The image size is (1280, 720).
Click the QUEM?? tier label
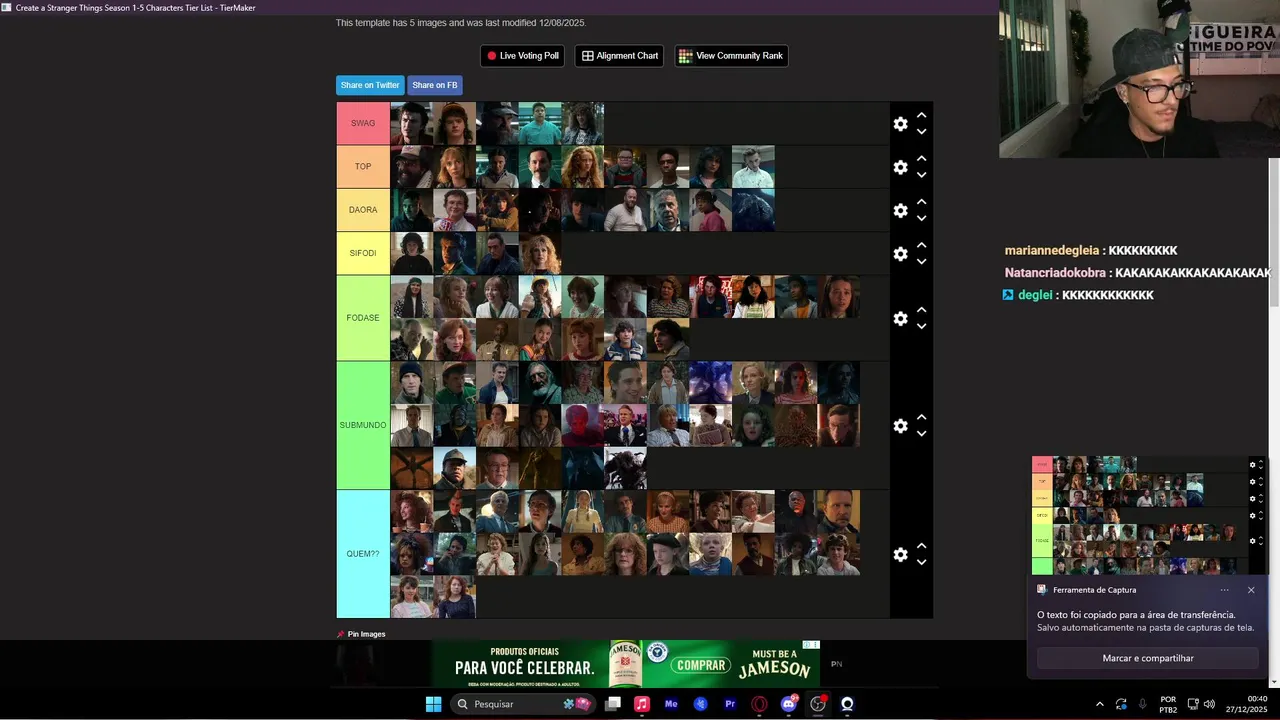pos(363,554)
